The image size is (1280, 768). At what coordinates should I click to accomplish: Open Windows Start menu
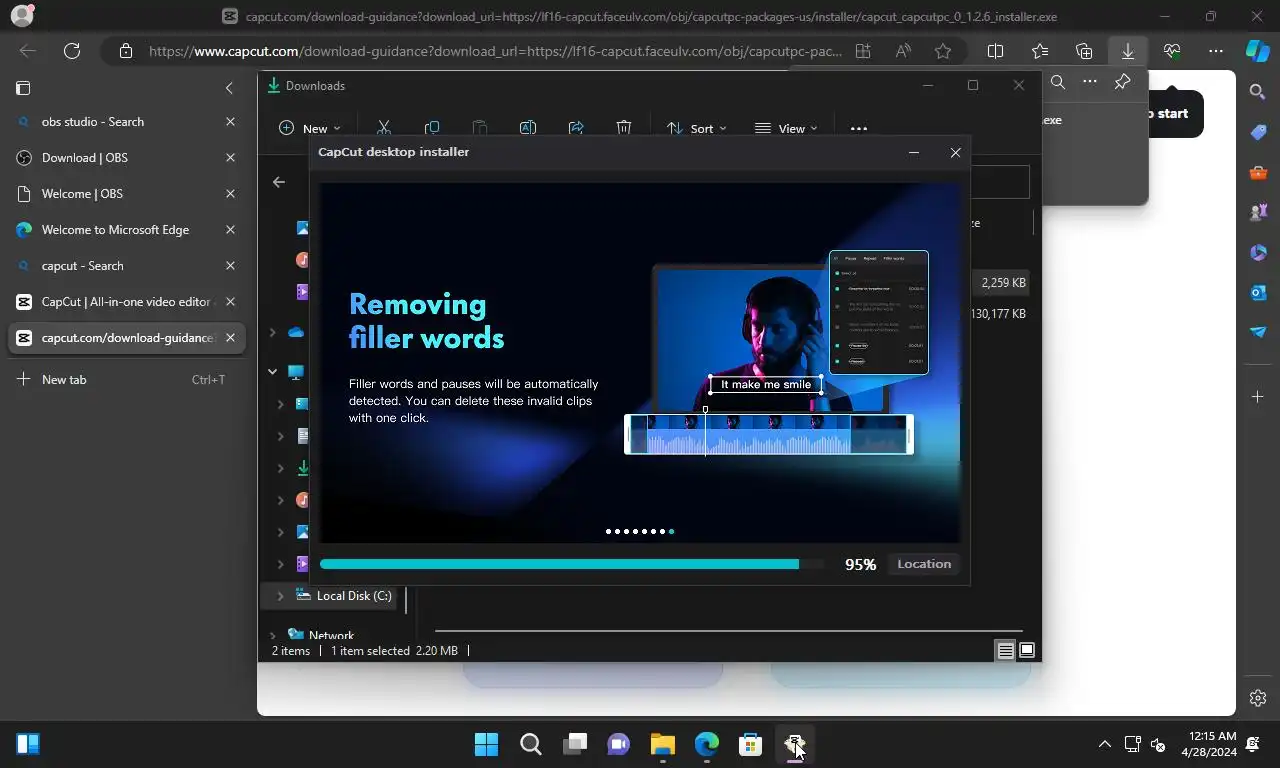pos(486,744)
